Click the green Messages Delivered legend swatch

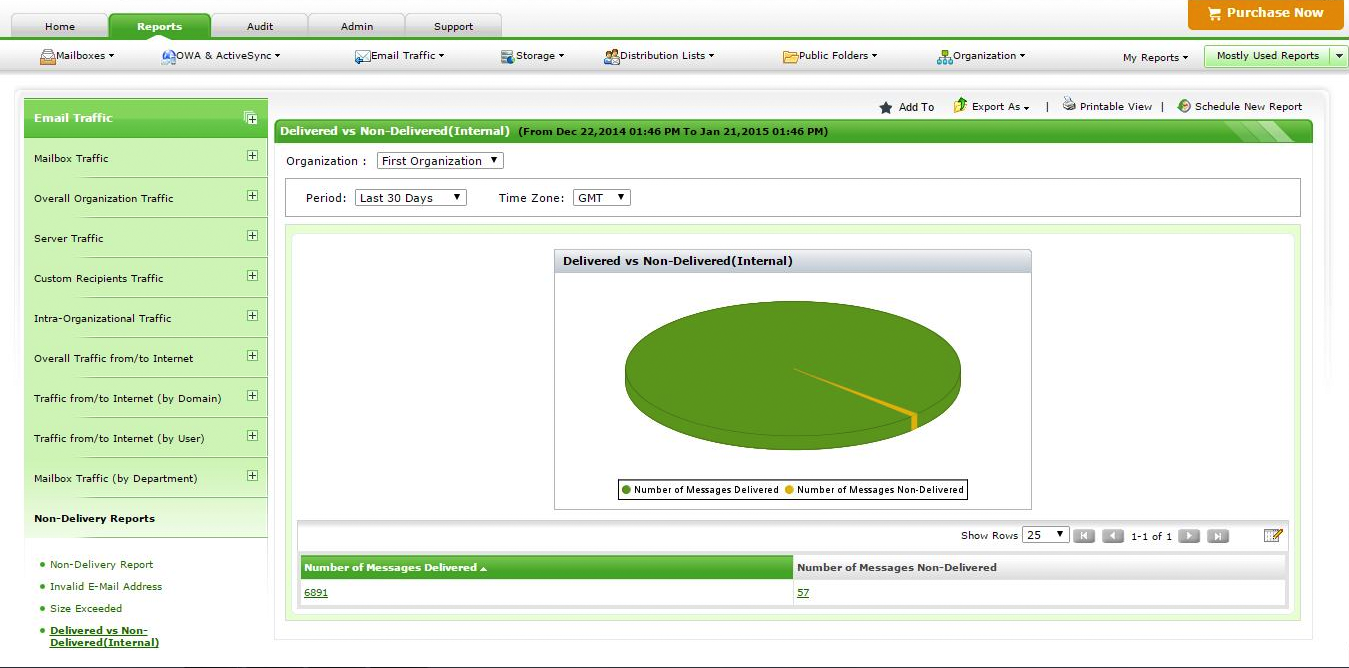627,490
